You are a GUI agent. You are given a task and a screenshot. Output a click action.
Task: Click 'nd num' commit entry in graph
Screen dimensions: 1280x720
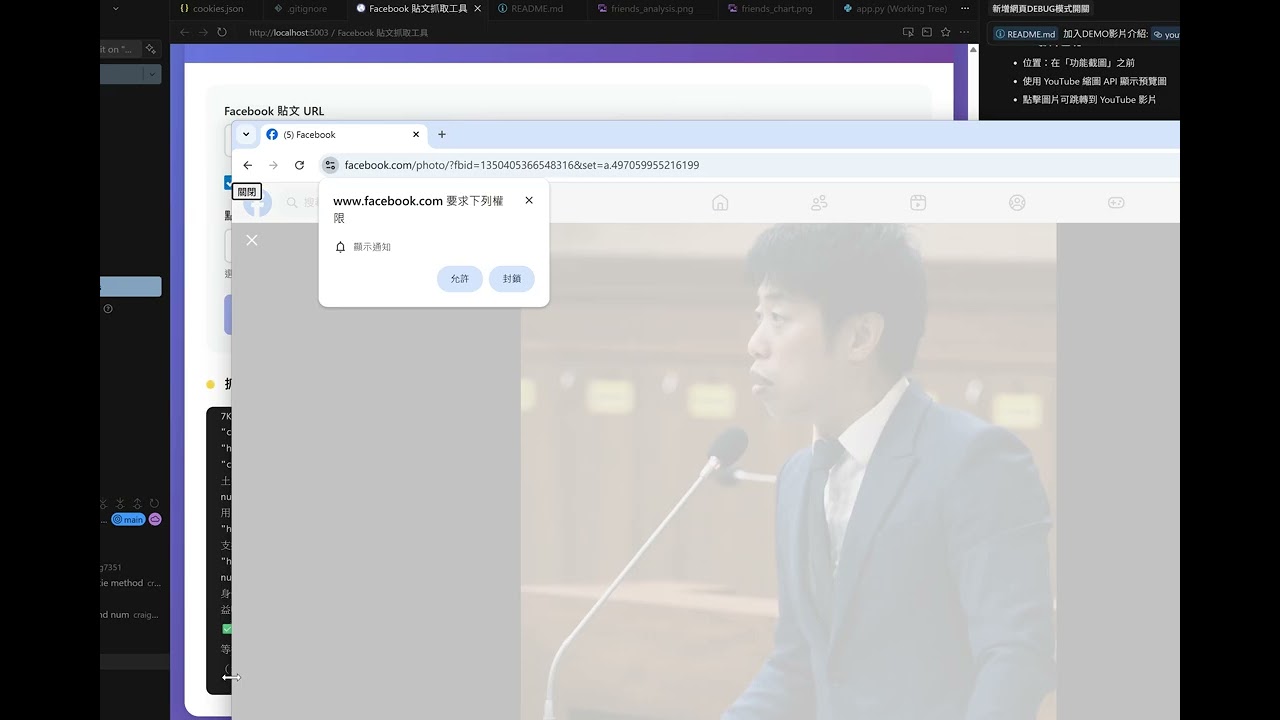(x=130, y=615)
